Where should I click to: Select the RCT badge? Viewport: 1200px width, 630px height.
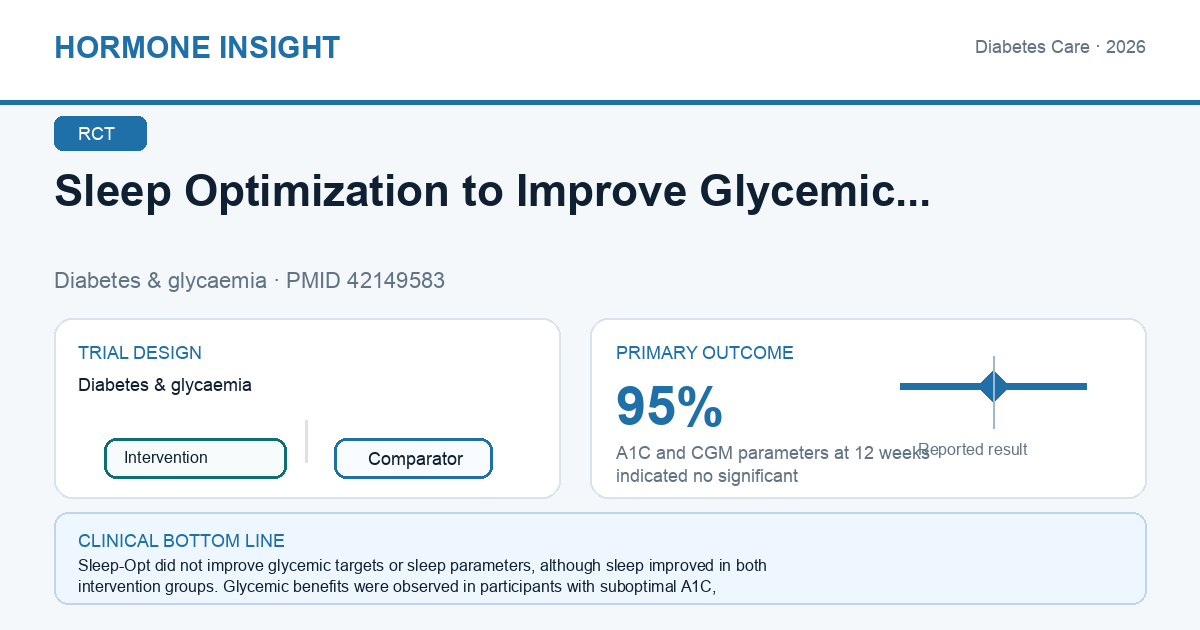pyautogui.click(x=100, y=134)
